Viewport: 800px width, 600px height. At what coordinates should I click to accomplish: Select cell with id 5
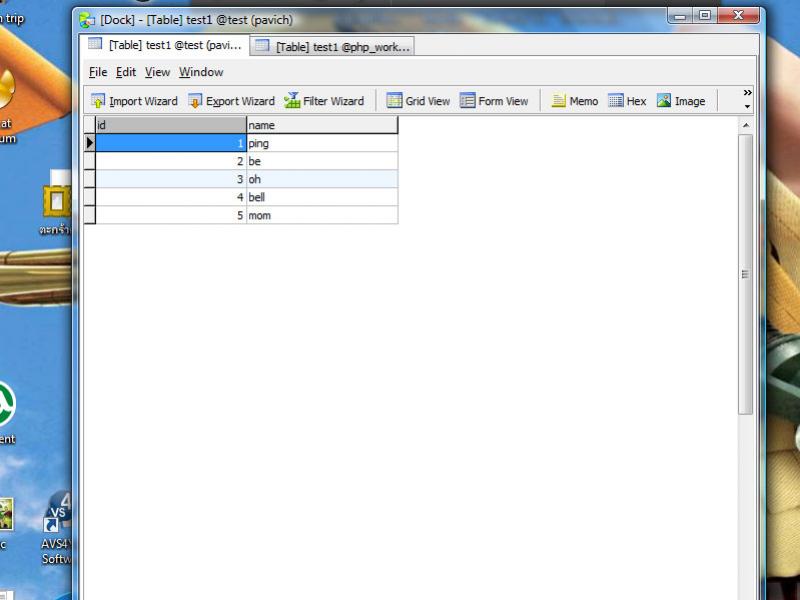tap(170, 215)
